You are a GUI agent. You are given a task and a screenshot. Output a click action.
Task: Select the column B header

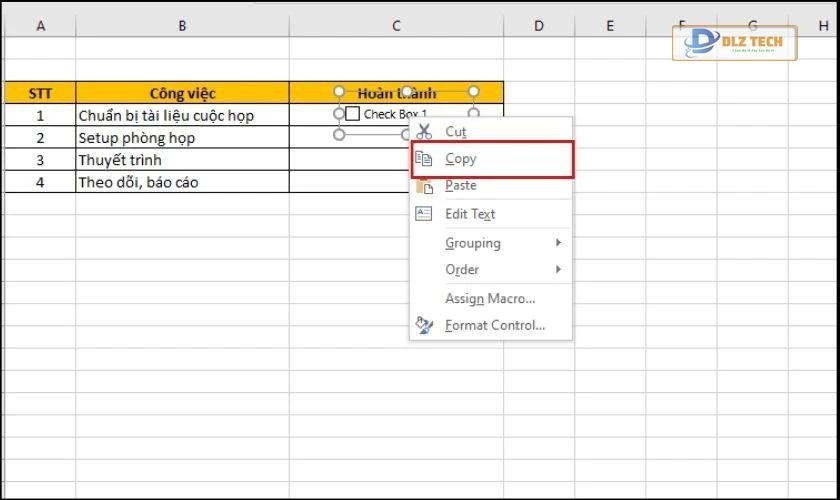point(182,26)
